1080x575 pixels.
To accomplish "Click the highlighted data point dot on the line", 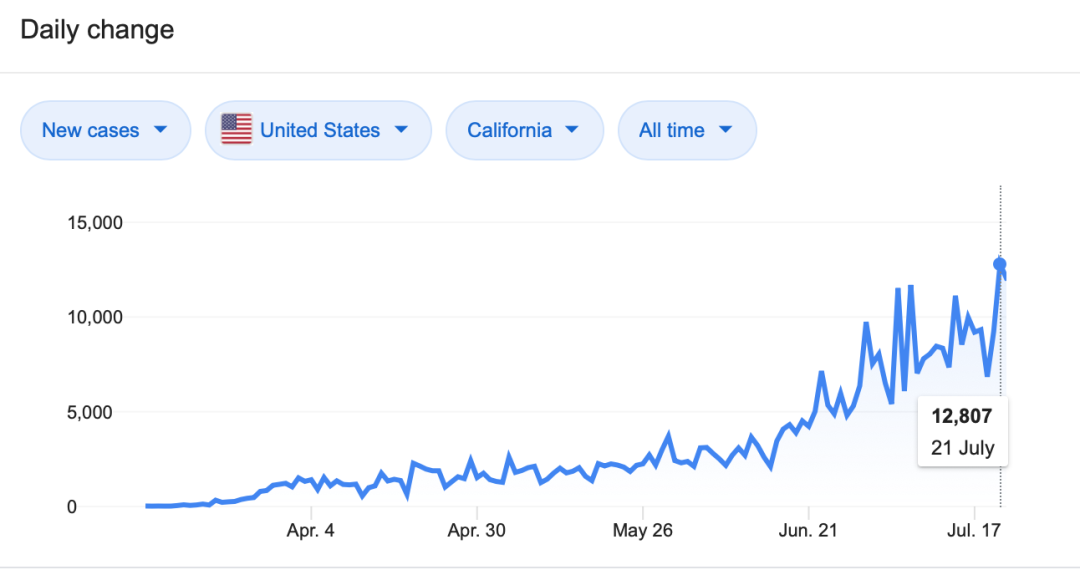I will coord(999,264).
